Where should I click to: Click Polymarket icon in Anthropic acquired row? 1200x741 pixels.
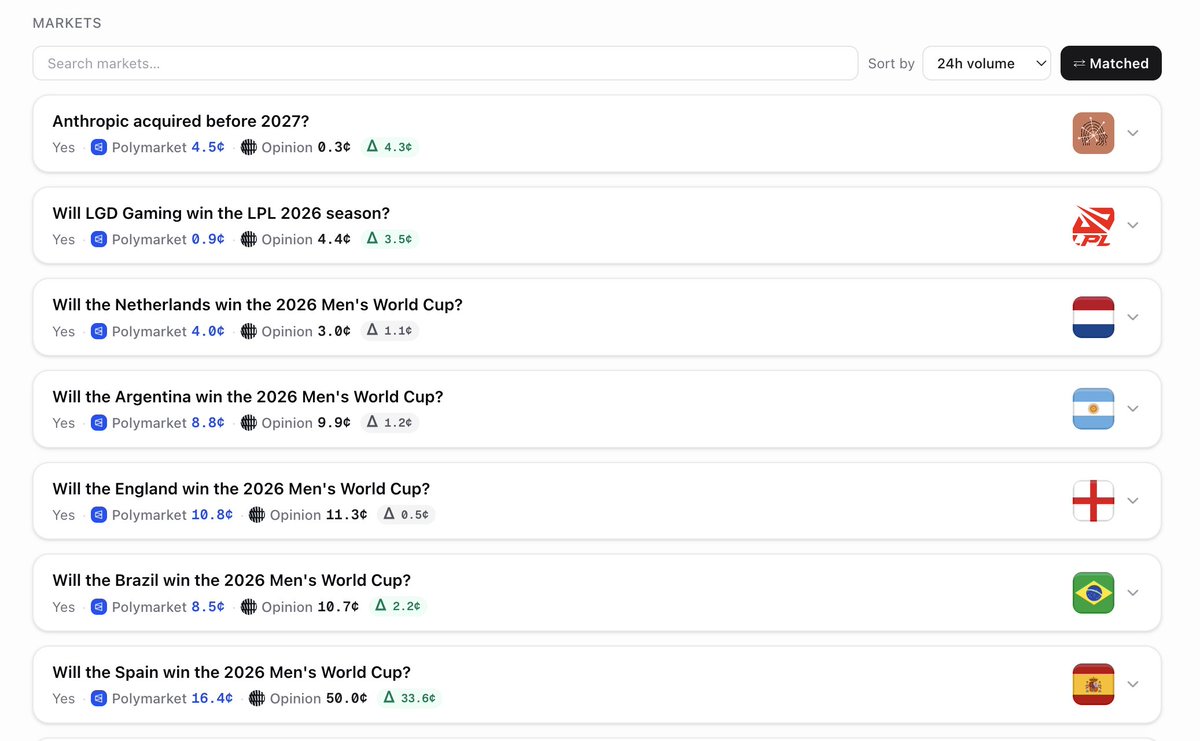click(x=99, y=147)
